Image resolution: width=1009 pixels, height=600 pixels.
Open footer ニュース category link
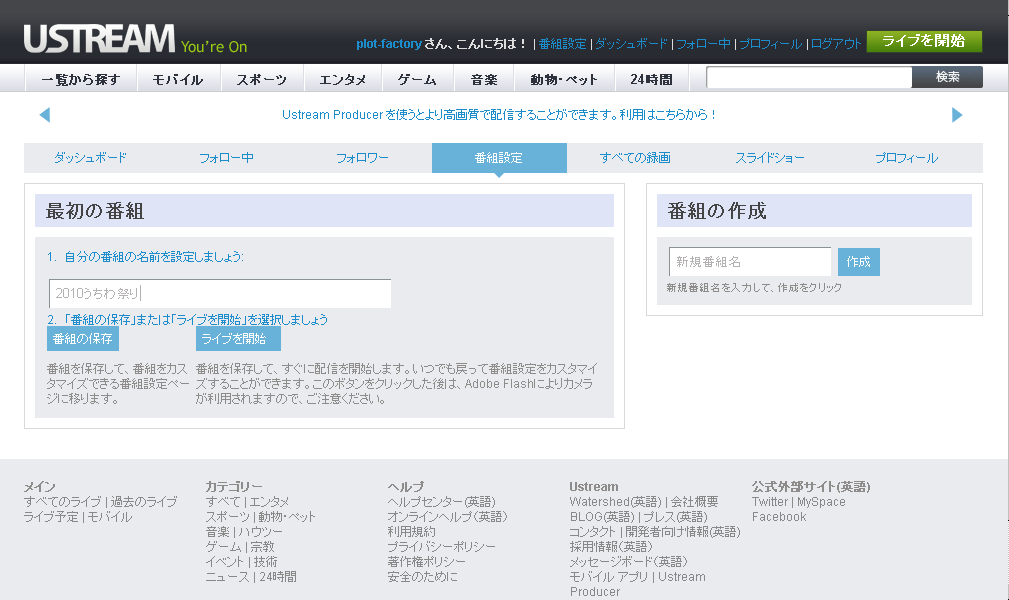tap(227, 577)
